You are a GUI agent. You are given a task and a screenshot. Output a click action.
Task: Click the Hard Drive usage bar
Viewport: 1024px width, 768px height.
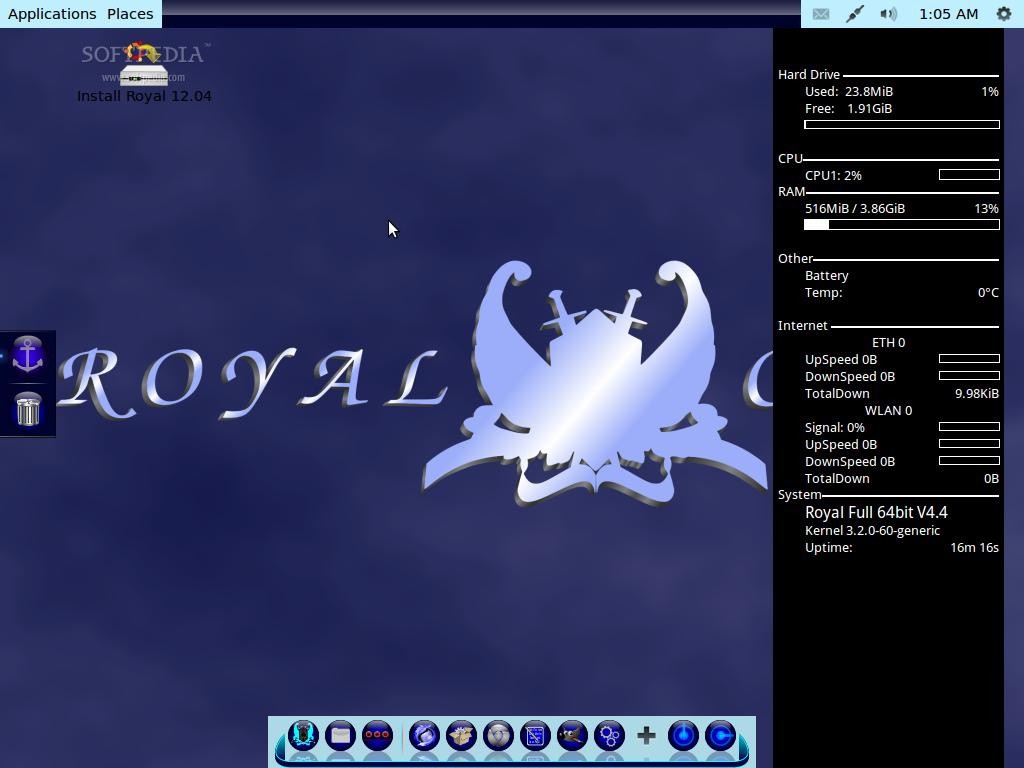[902, 125]
